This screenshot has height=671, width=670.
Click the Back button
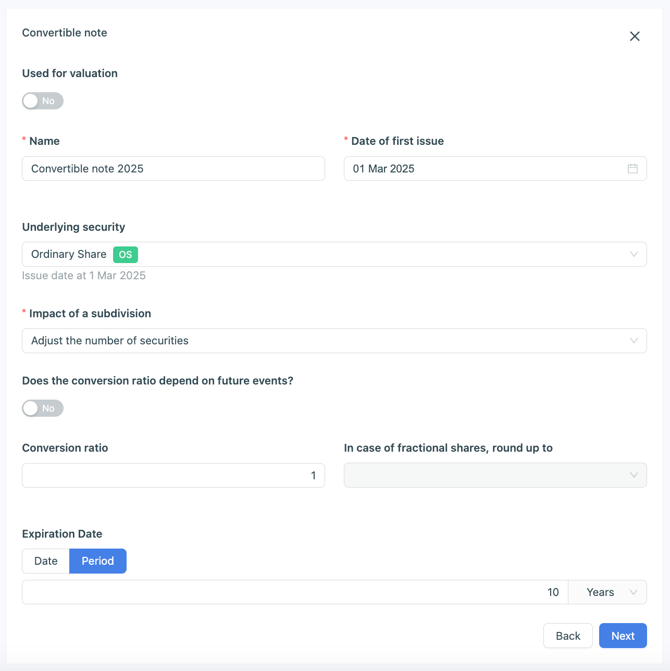click(x=567, y=636)
